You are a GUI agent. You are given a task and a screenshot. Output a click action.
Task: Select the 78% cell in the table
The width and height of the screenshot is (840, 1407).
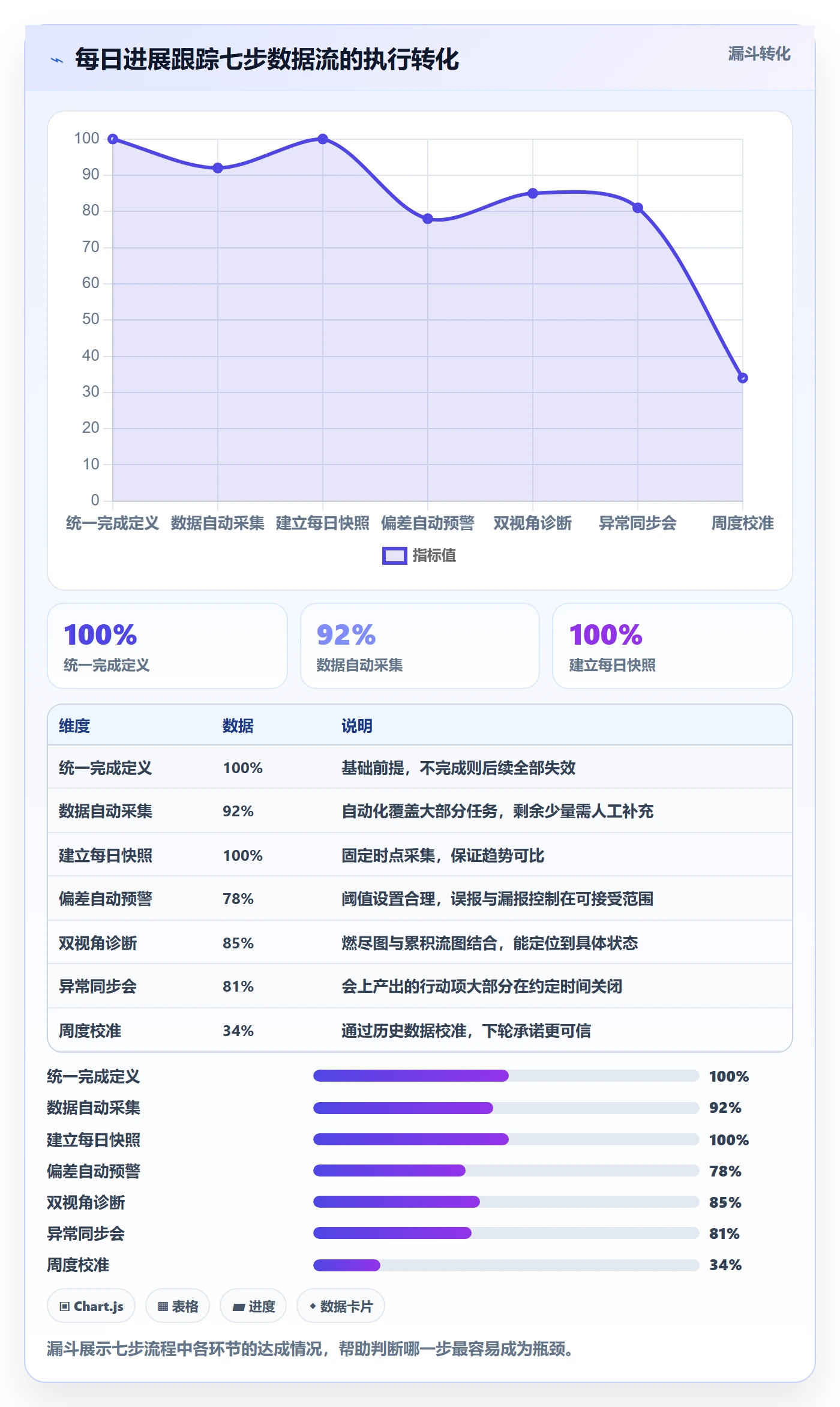coord(238,899)
